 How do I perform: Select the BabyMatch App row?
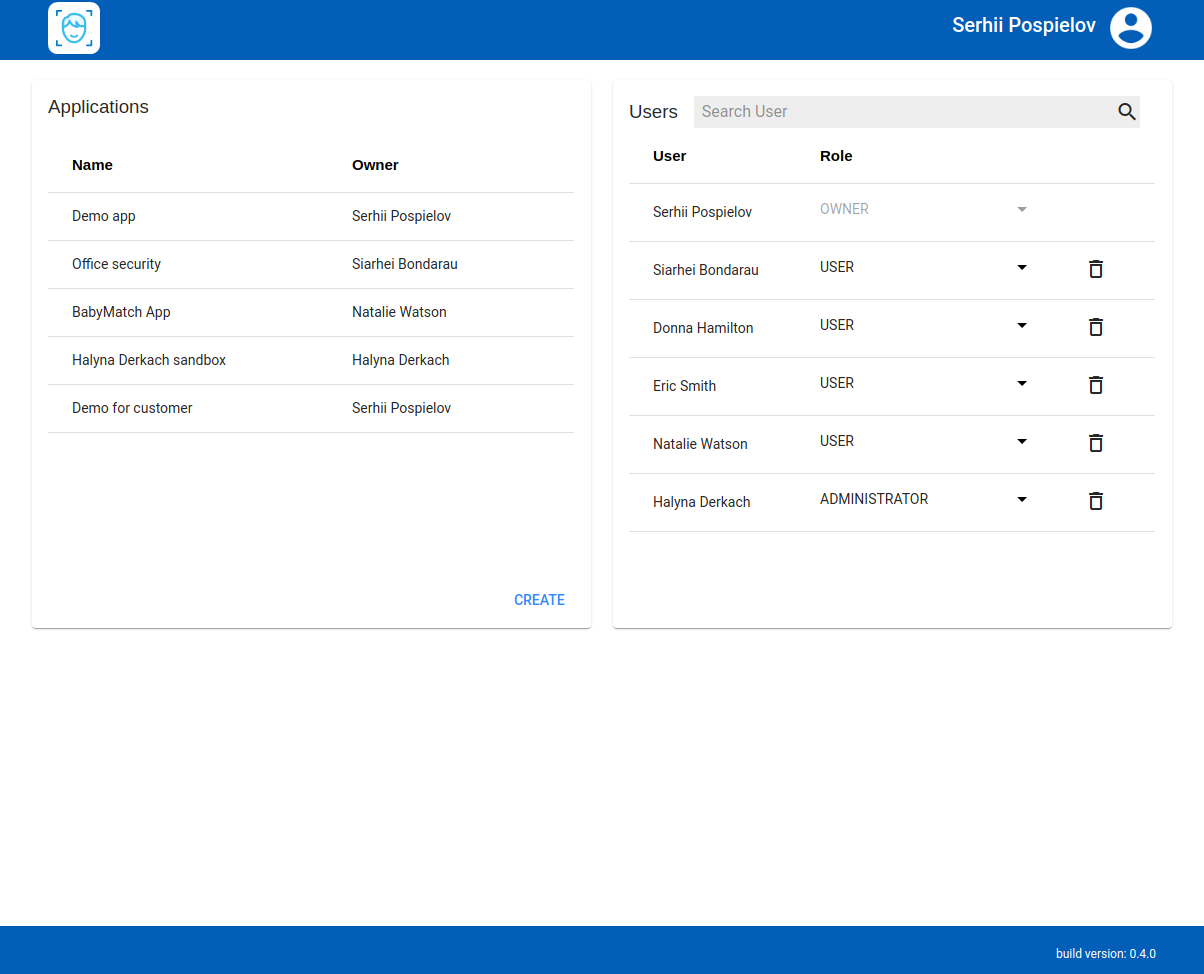(x=311, y=312)
